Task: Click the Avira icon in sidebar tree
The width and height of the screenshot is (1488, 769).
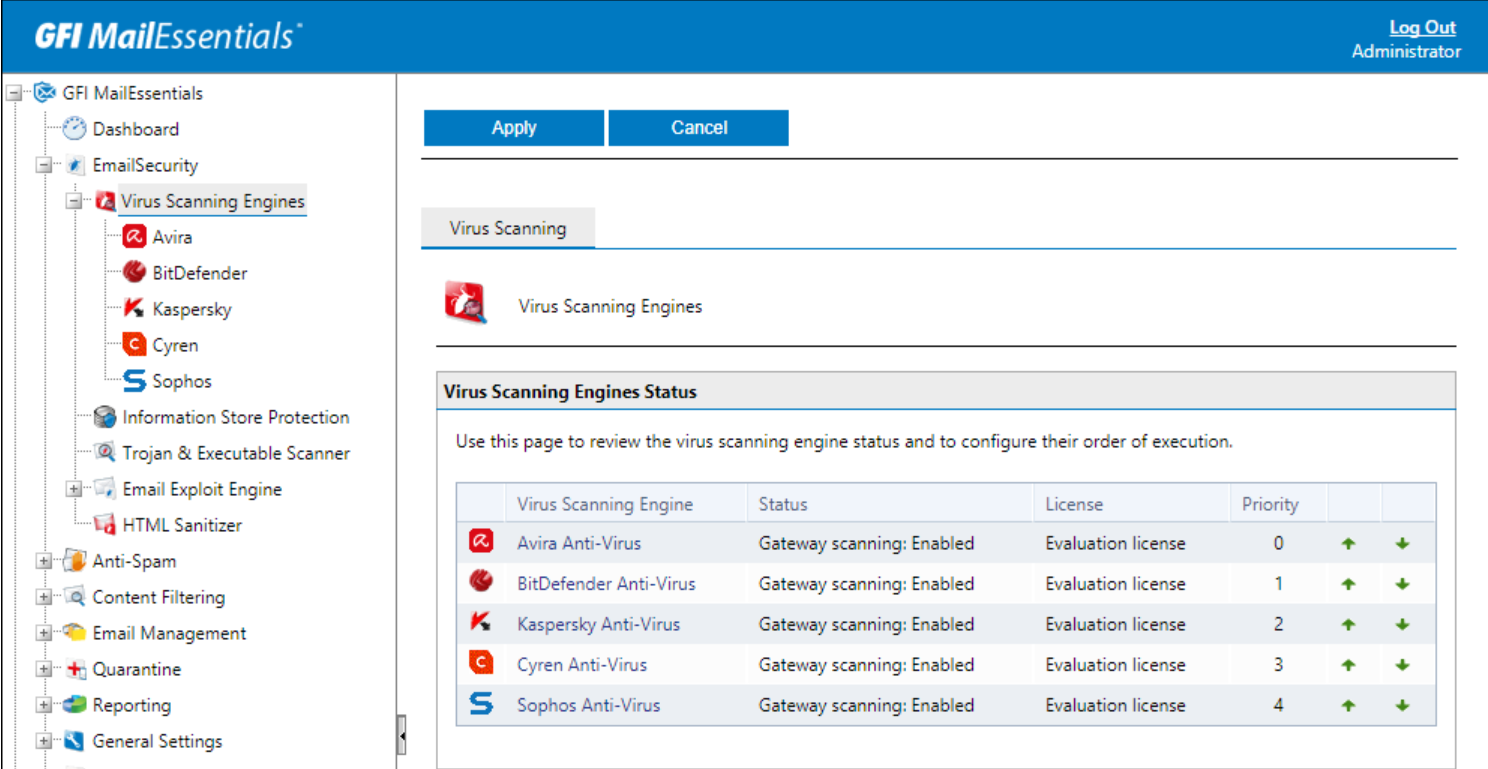Action: (134, 237)
